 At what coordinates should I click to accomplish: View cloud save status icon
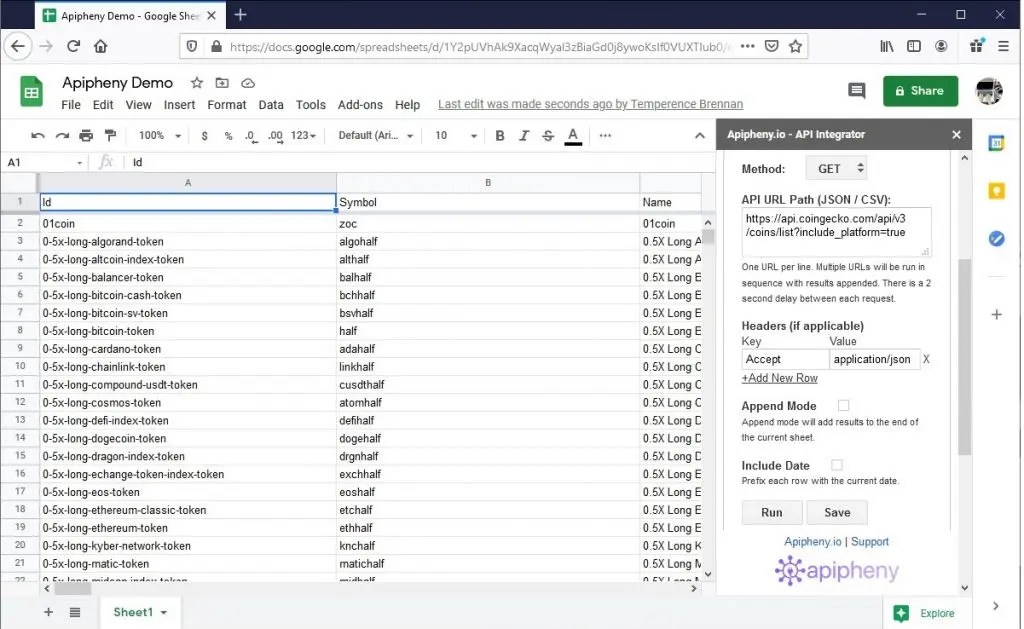(x=248, y=83)
